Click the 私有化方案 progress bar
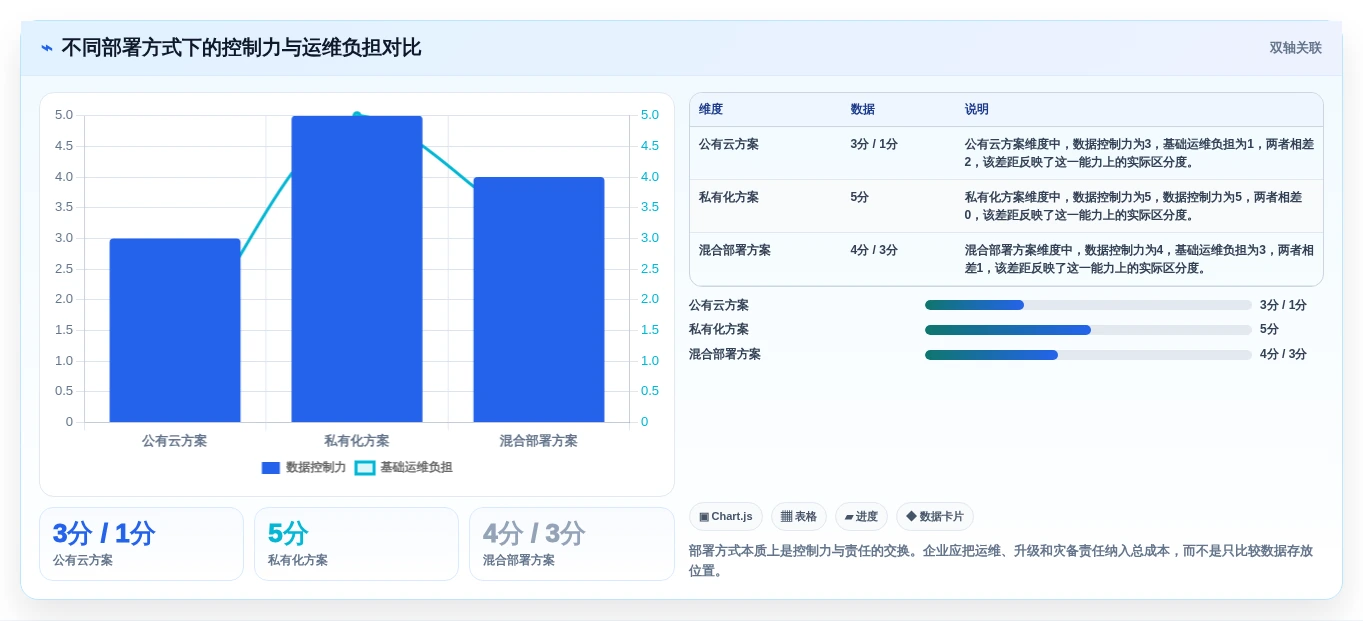This screenshot has height=621, width=1363. 1088,329
